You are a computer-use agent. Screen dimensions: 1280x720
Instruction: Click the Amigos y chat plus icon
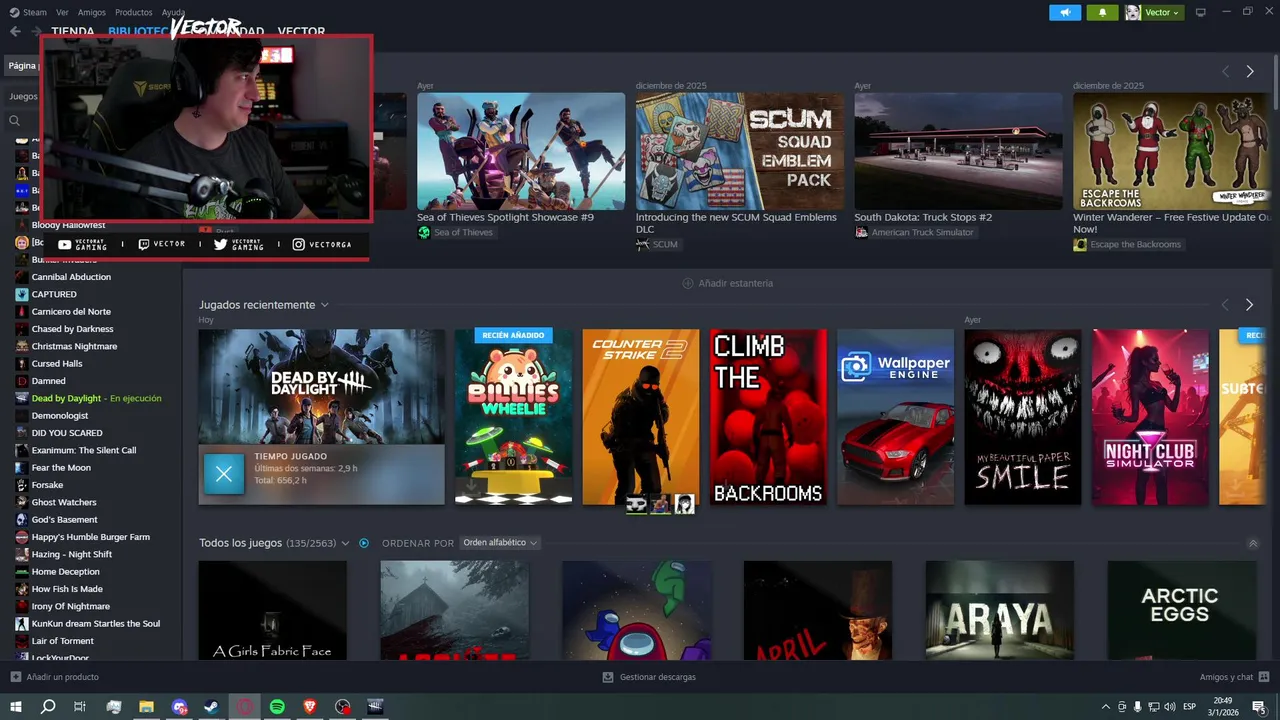[x=1264, y=677]
